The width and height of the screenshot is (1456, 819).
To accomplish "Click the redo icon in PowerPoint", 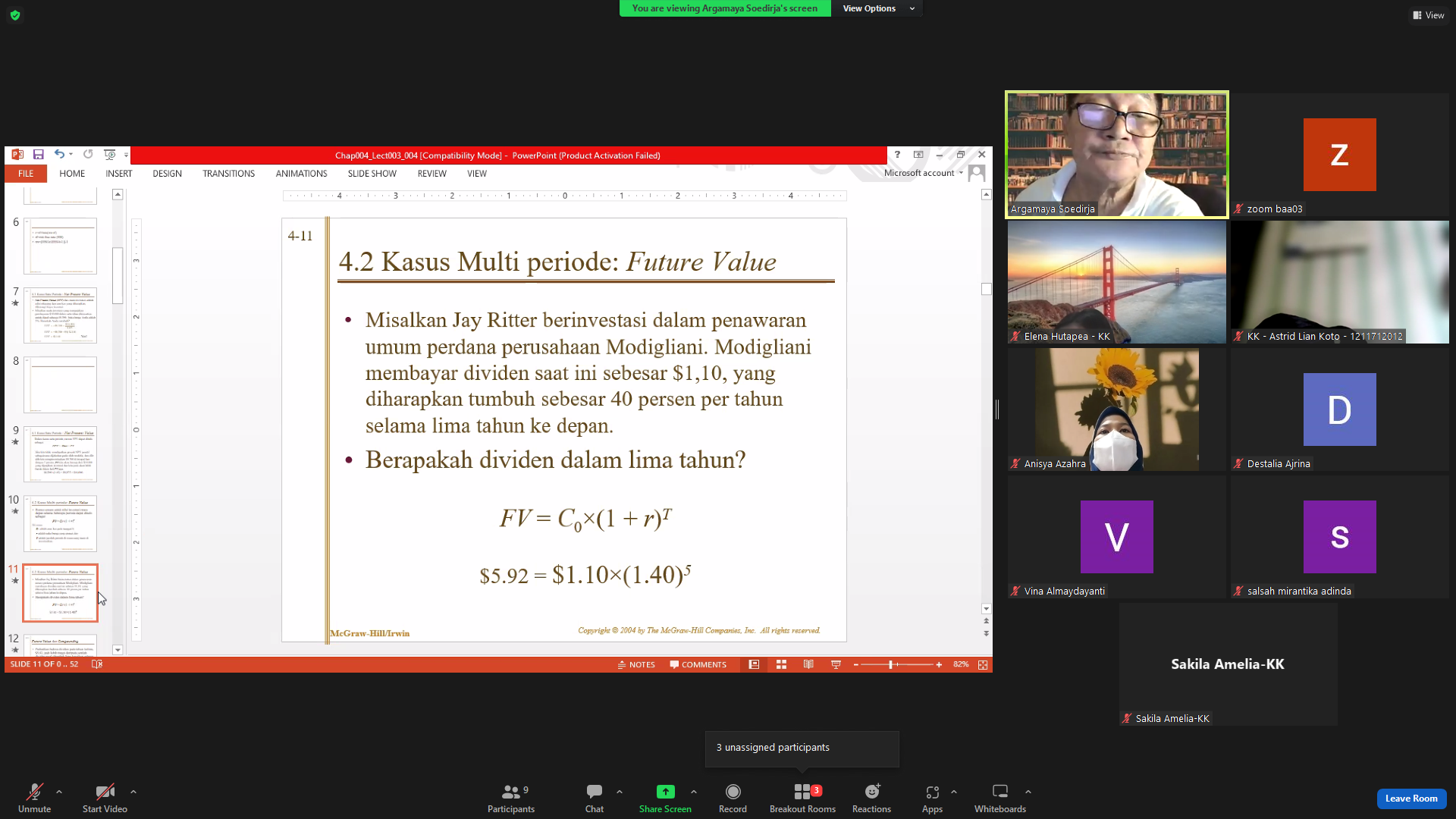I will coord(88,155).
